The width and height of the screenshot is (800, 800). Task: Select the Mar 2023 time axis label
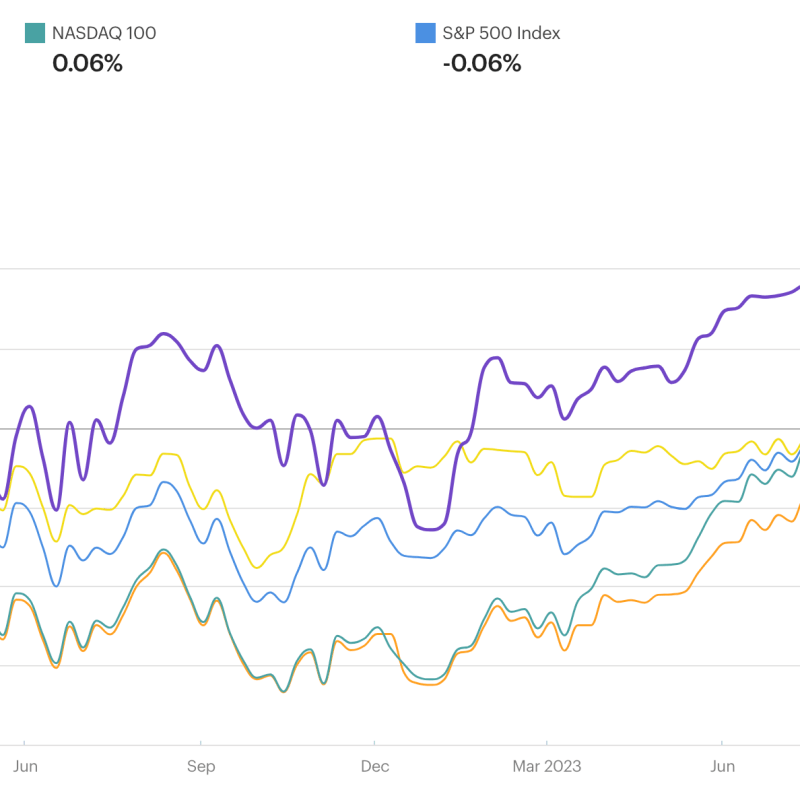tap(547, 767)
